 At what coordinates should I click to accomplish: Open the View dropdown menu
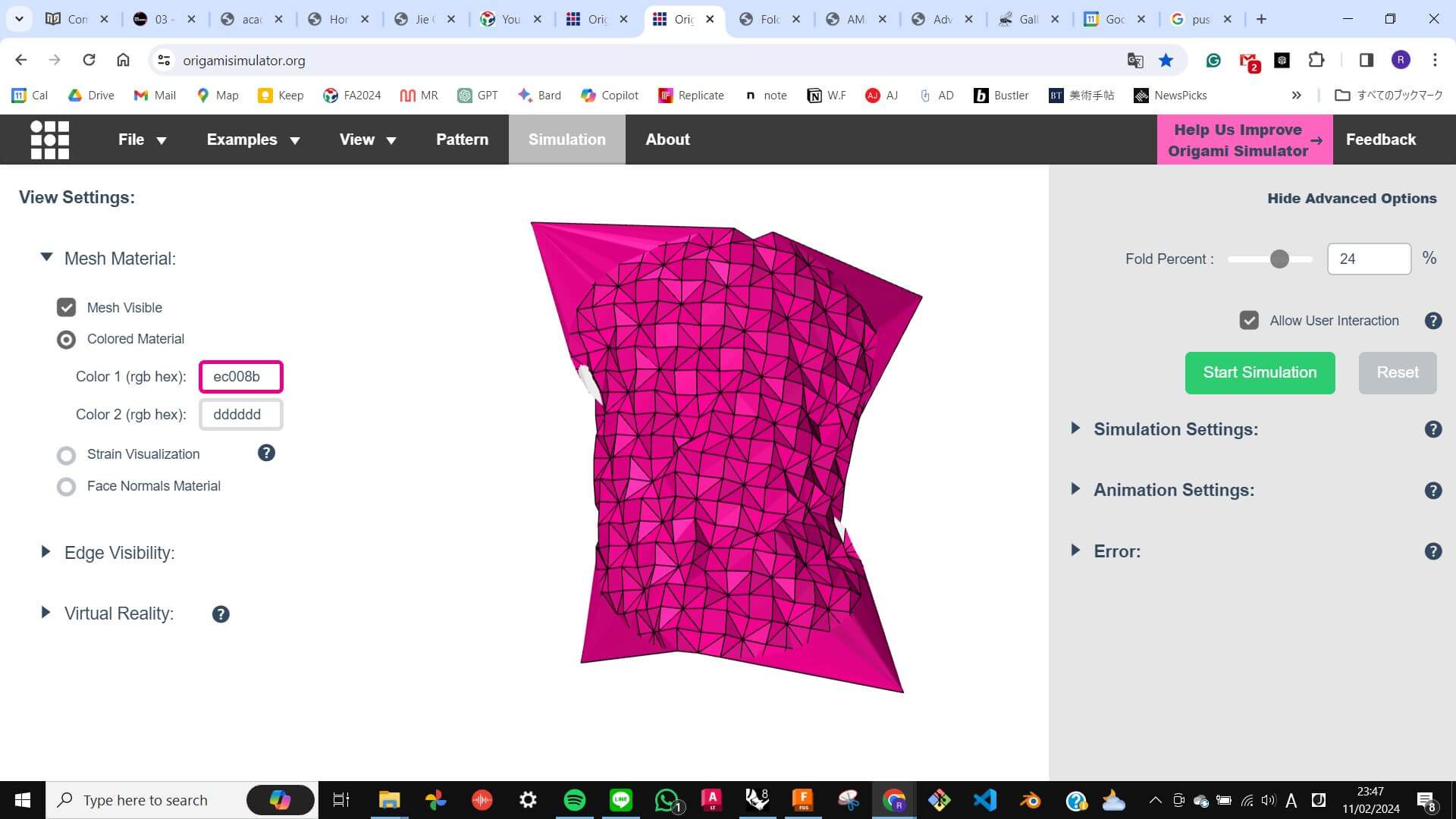click(368, 140)
